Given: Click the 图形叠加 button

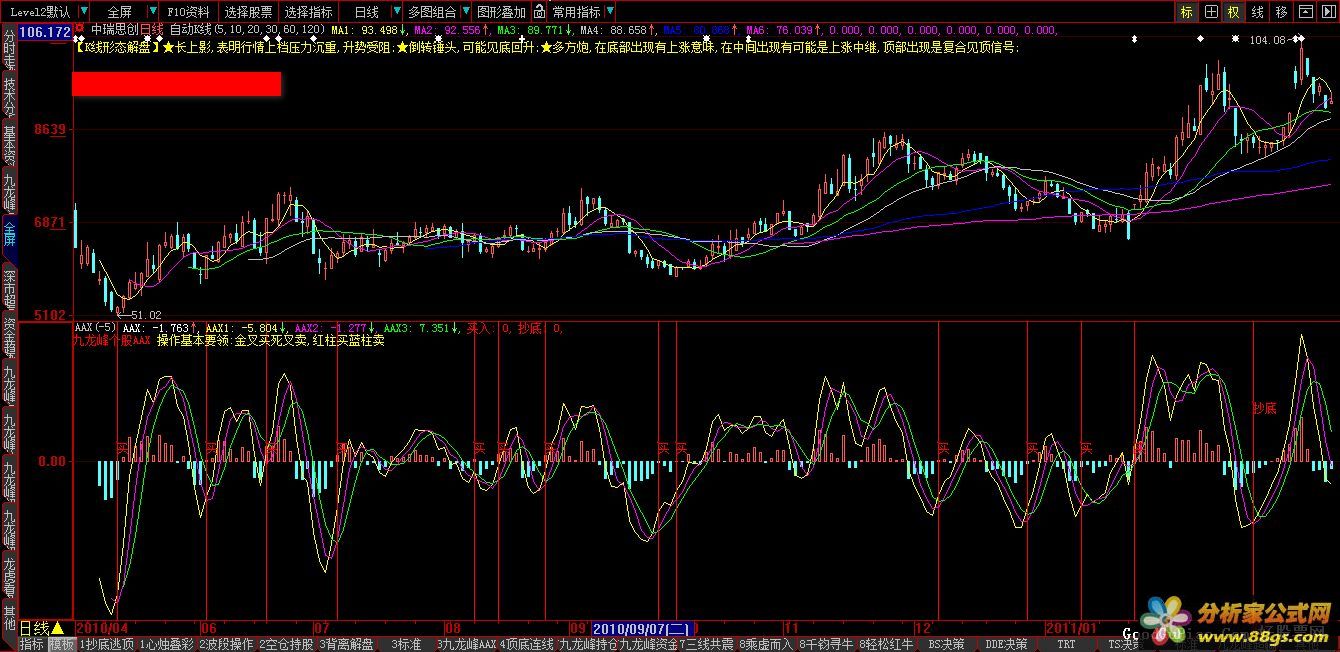Looking at the screenshot, I should point(501,12).
